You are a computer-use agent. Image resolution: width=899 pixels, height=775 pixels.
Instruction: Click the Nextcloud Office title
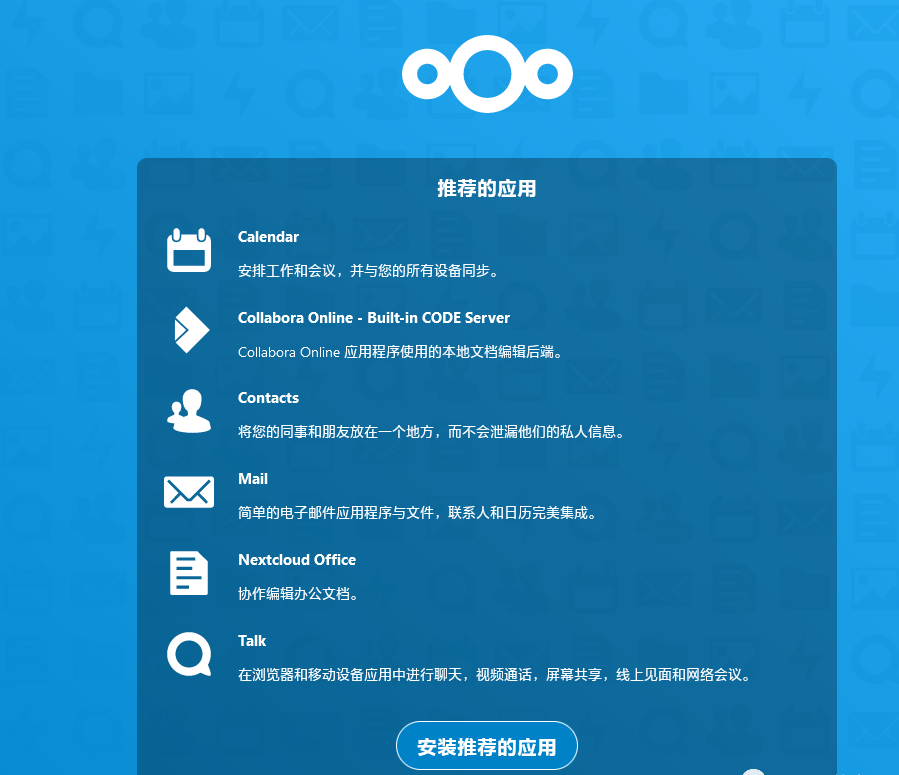[297, 559]
